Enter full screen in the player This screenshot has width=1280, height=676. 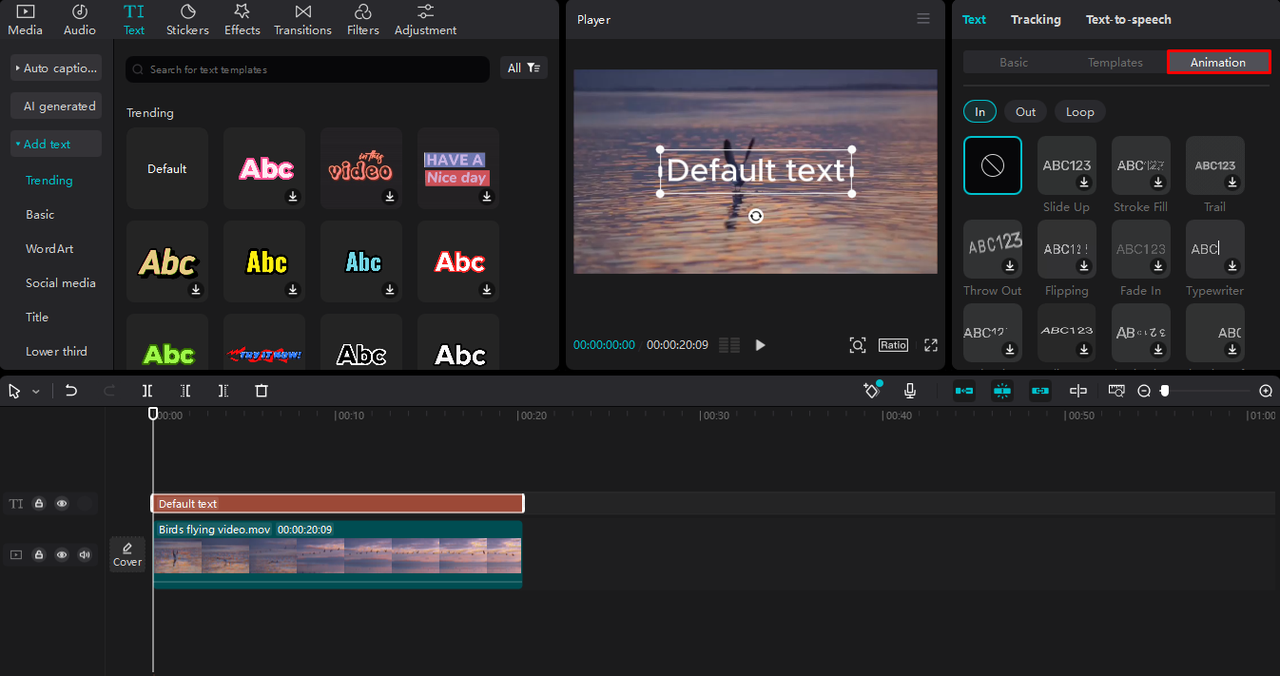pos(931,345)
